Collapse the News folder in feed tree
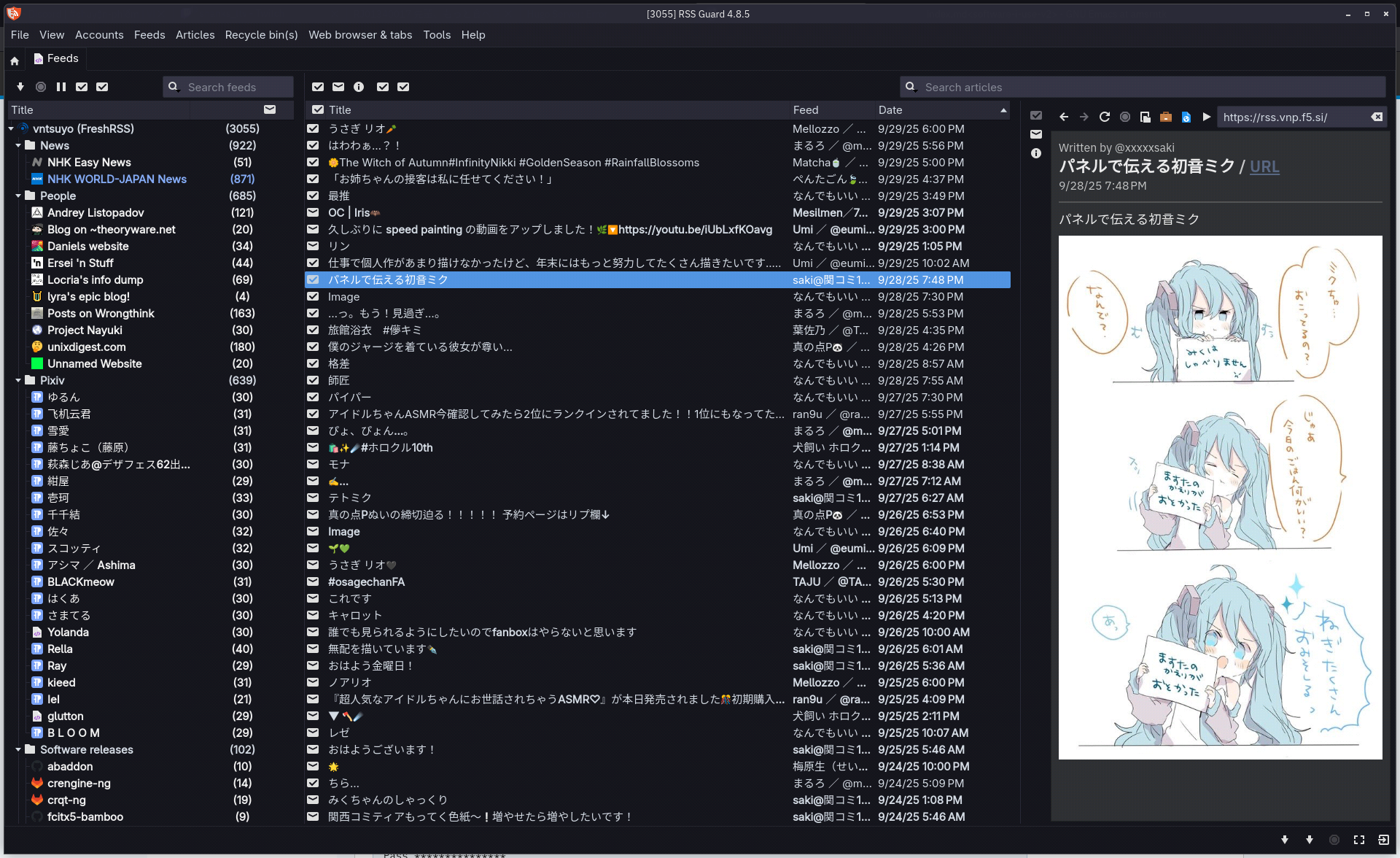 pos(18,145)
